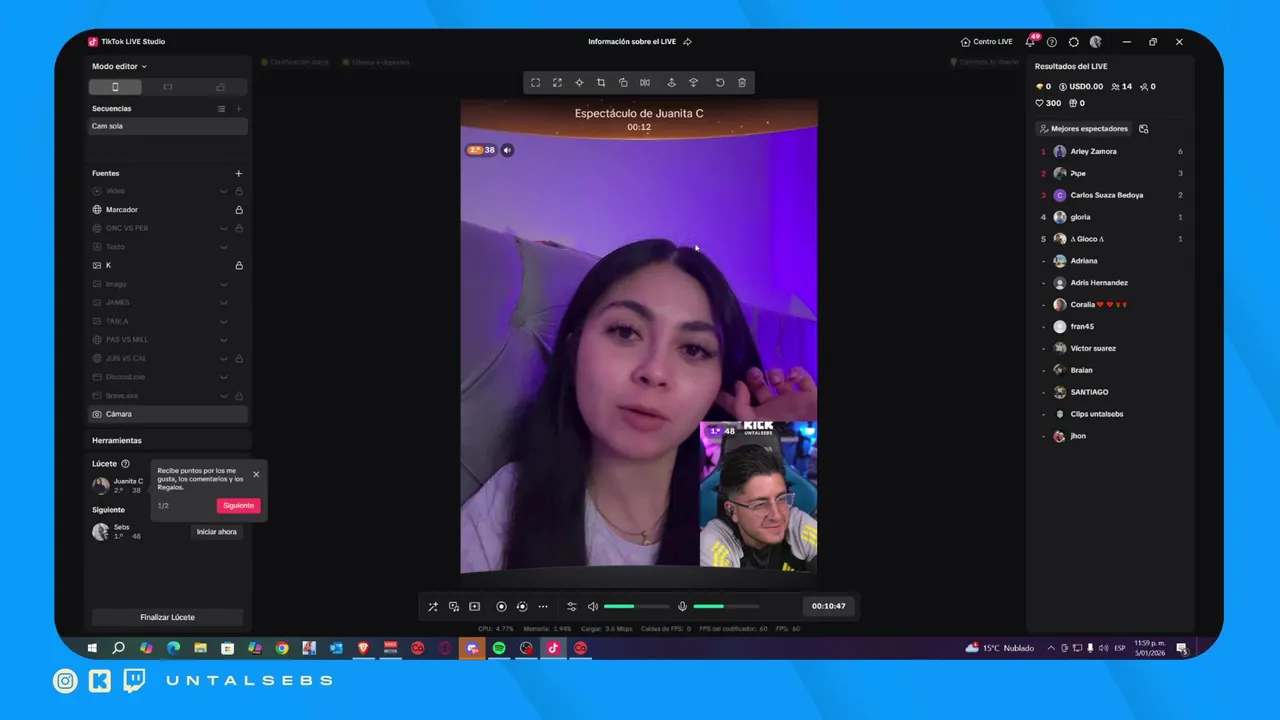Select the Marcador source
Image resolution: width=1280 pixels, height=720 pixels.
click(x=168, y=210)
